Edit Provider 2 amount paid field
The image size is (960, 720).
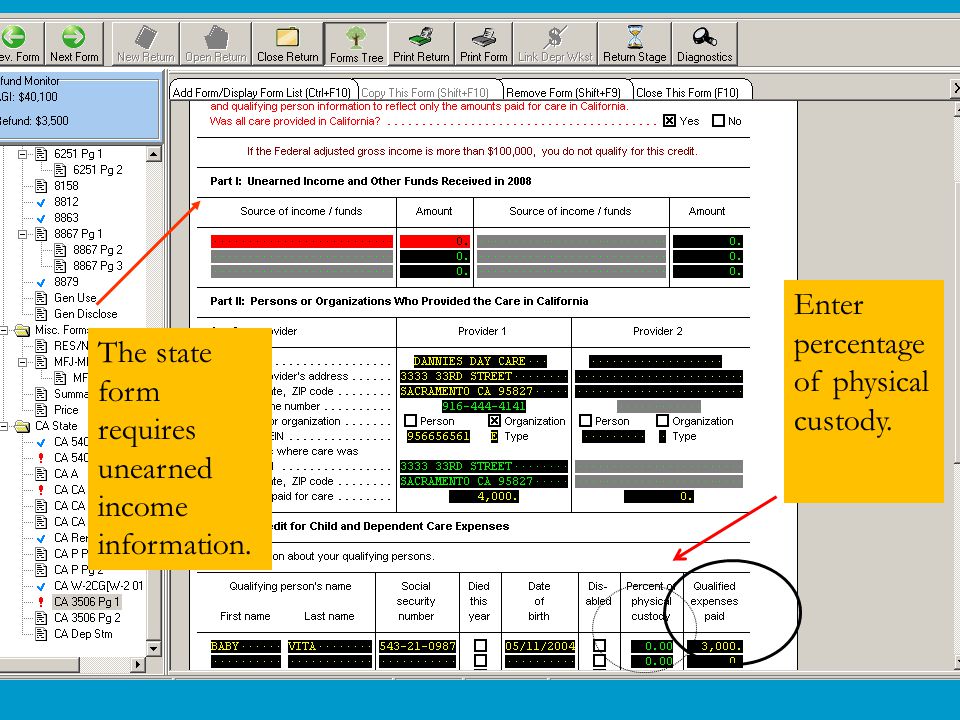[659, 497]
